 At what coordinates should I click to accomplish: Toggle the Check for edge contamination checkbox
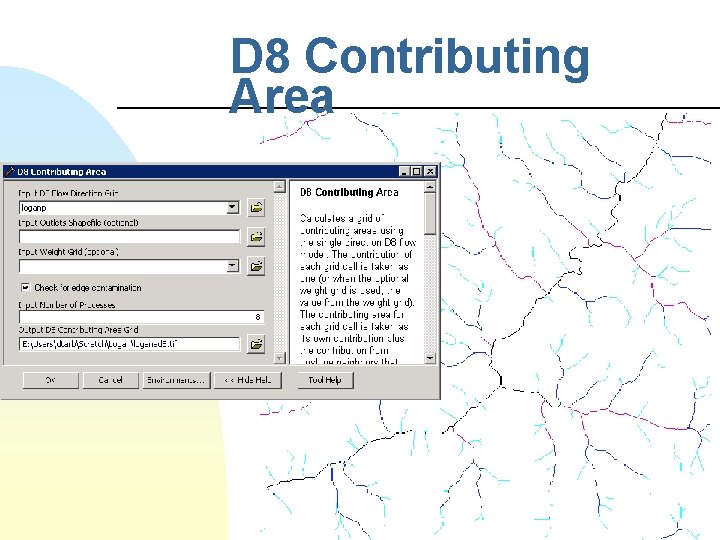[x=26, y=288]
